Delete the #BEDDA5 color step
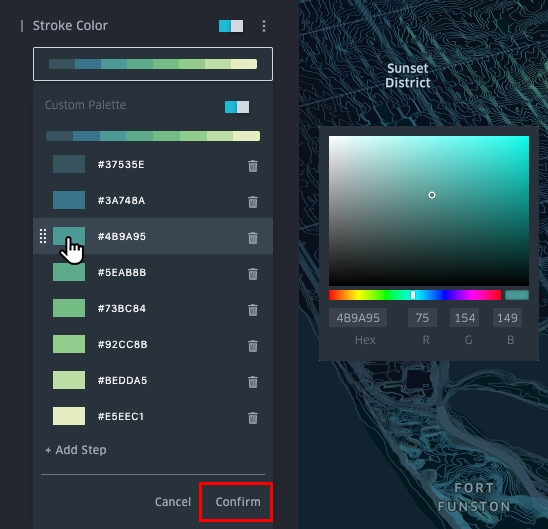Viewport: 548px width, 529px height. pos(253,382)
